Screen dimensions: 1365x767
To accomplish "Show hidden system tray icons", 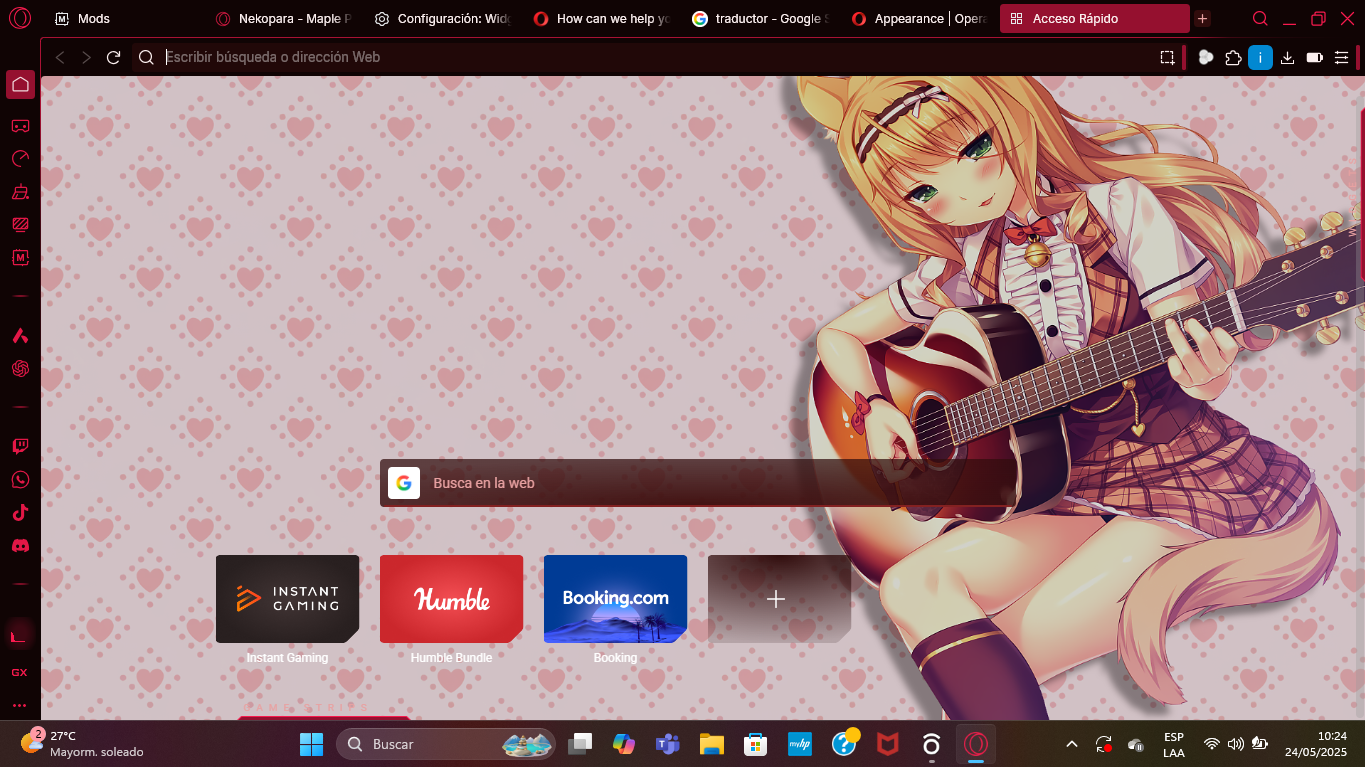I will (1072, 744).
